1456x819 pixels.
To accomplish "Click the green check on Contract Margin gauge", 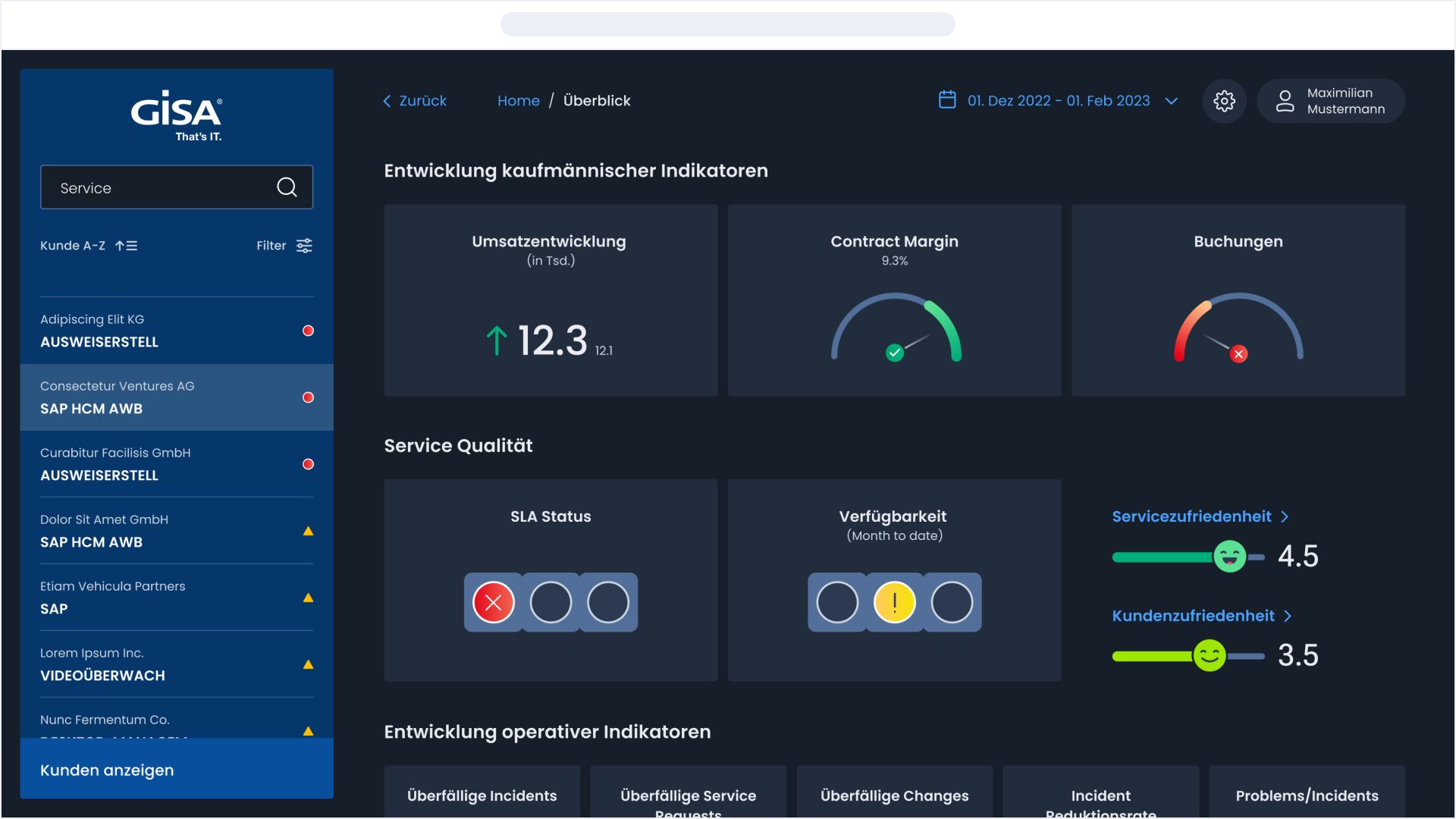I will [x=895, y=353].
